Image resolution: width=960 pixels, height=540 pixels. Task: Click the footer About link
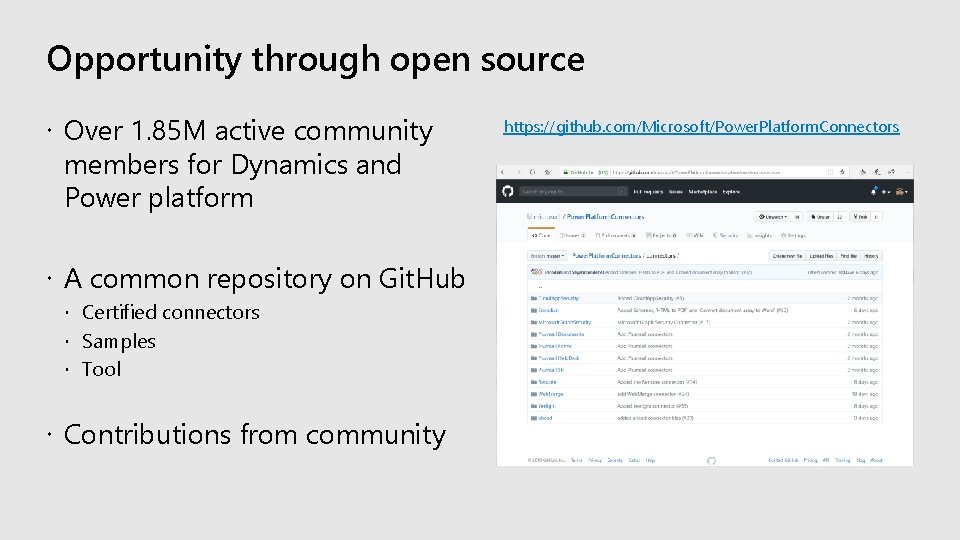[x=877, y=460]
